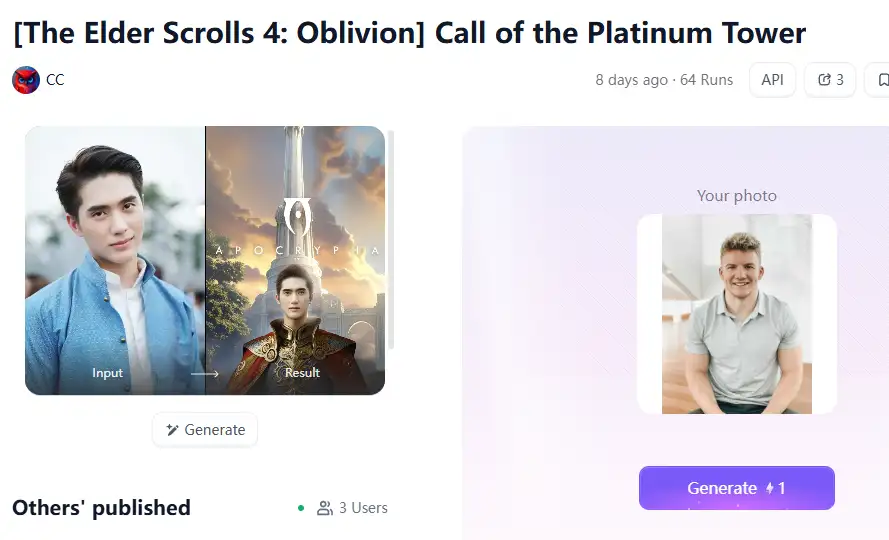Click the users icon beside 3 Users
This screenshot has height=540, width=889.
325,508
